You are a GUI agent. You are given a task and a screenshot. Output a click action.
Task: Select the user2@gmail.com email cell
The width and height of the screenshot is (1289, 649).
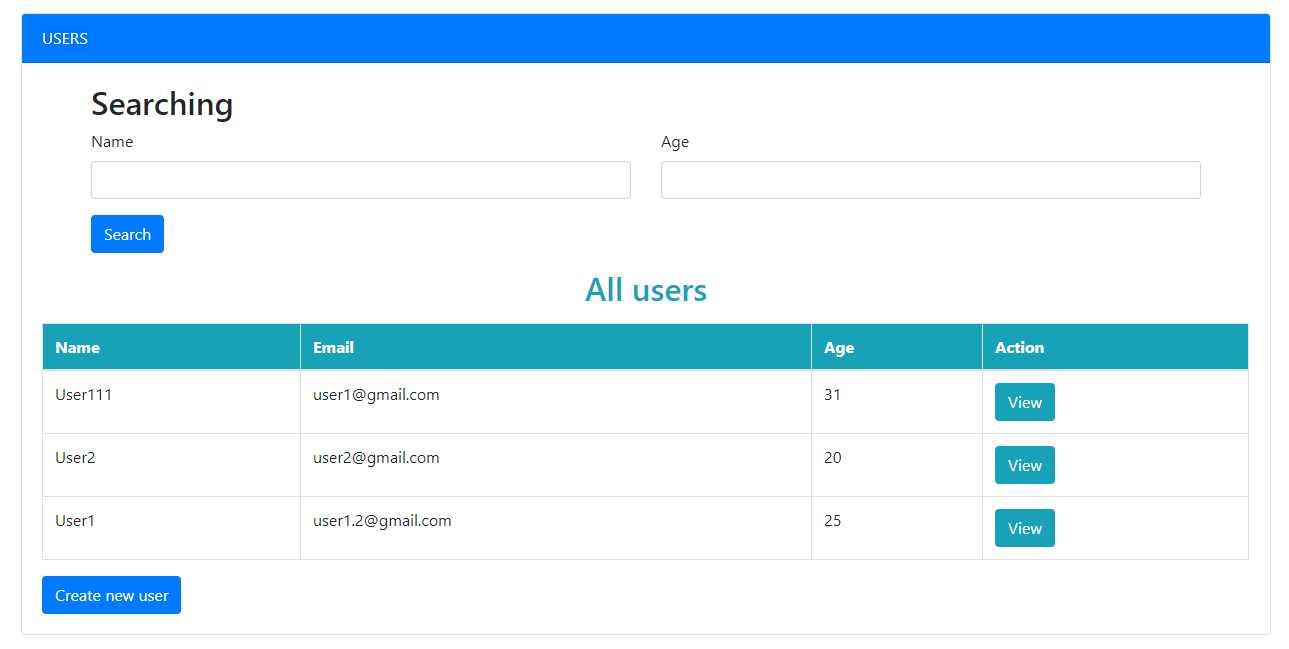click(x=376, y=458)
